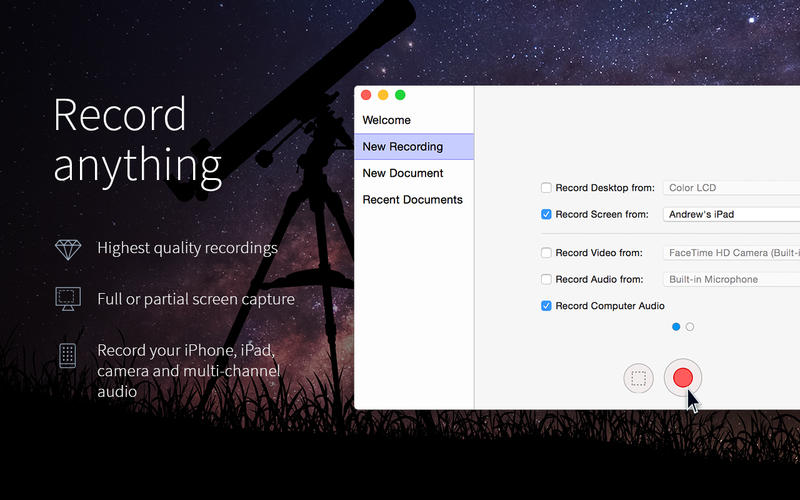
Task: Click the yellow minimize window button
Action: coord(383,95)
